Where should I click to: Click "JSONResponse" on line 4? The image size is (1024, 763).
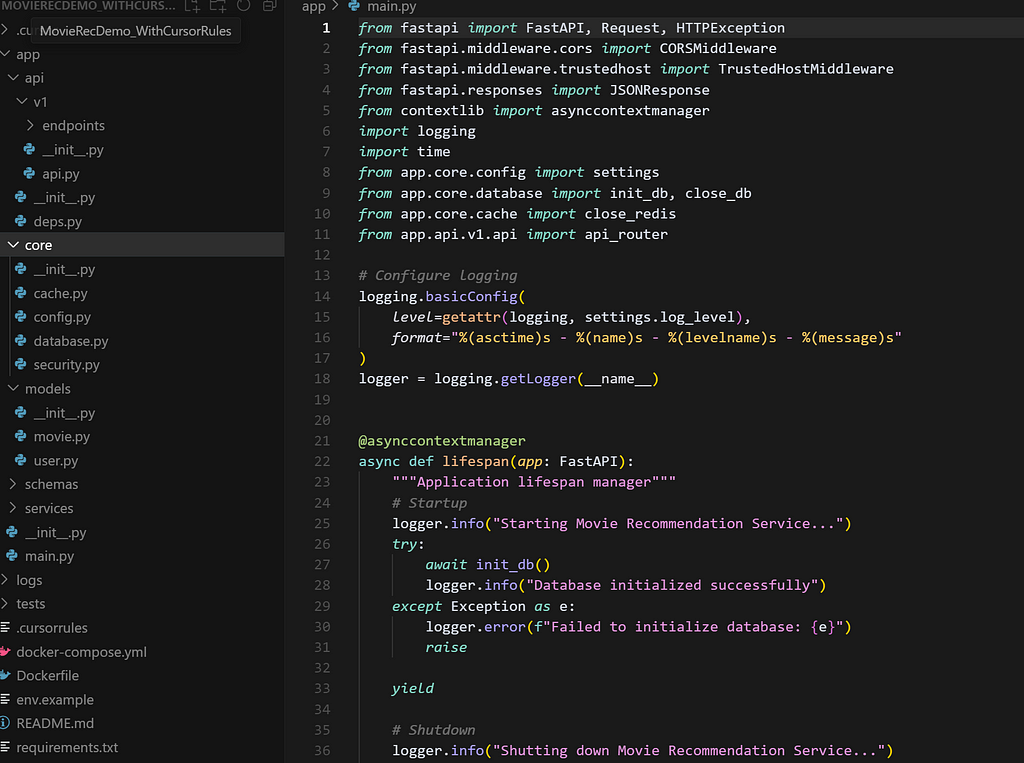pos(660,90)
